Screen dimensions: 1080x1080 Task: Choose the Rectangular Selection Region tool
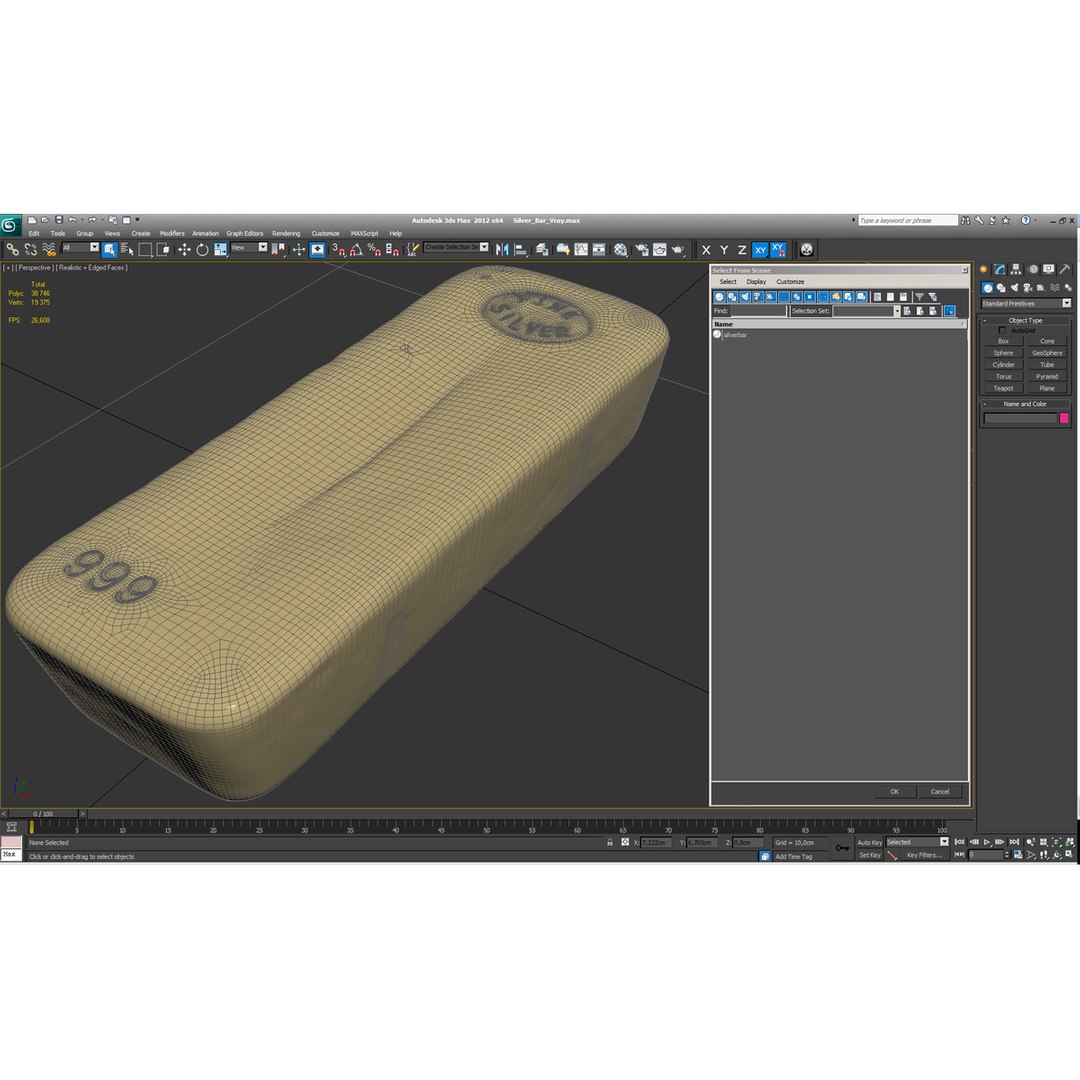coord(145,249)
